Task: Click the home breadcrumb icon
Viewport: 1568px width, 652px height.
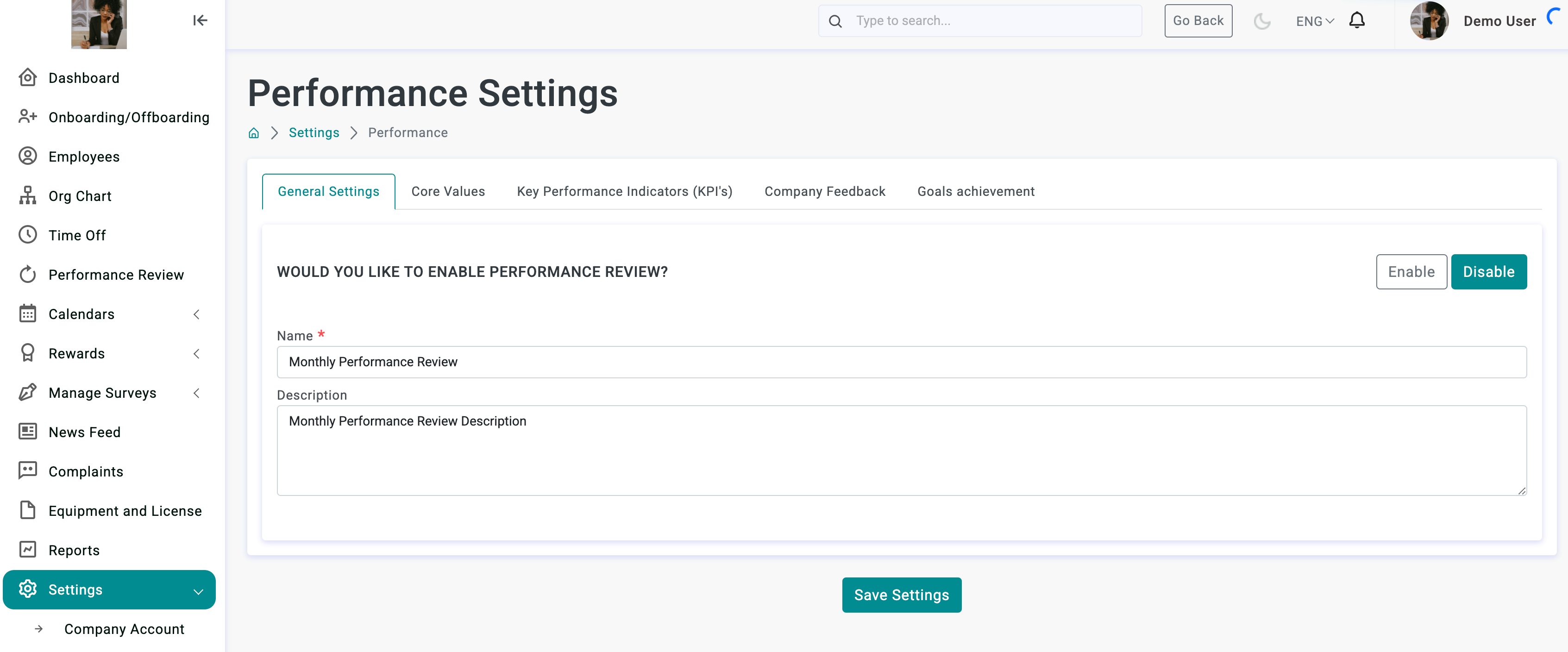Action: (x=254, y=133)
